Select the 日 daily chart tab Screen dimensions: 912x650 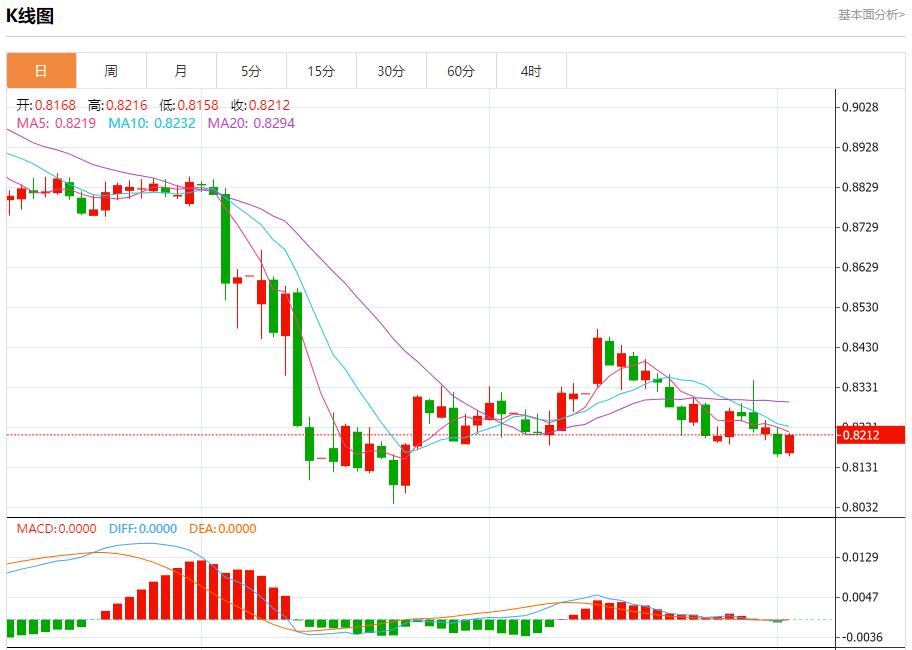pyautogui.click(x=41, y=71)
